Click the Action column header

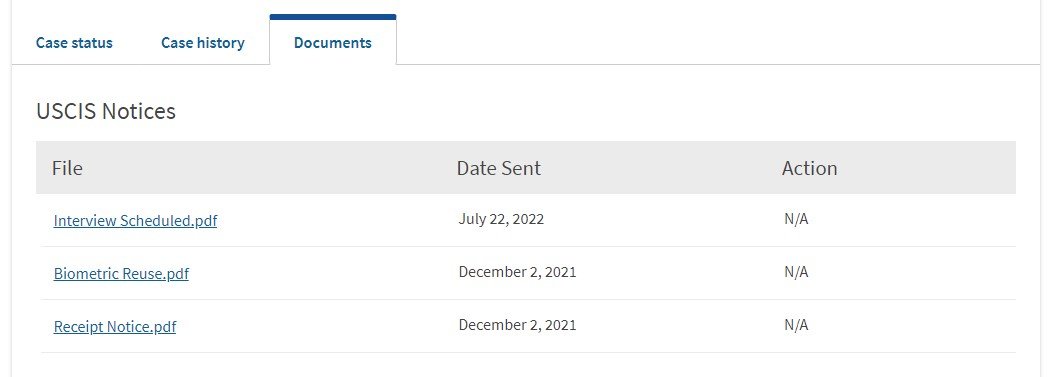(809, 167)
